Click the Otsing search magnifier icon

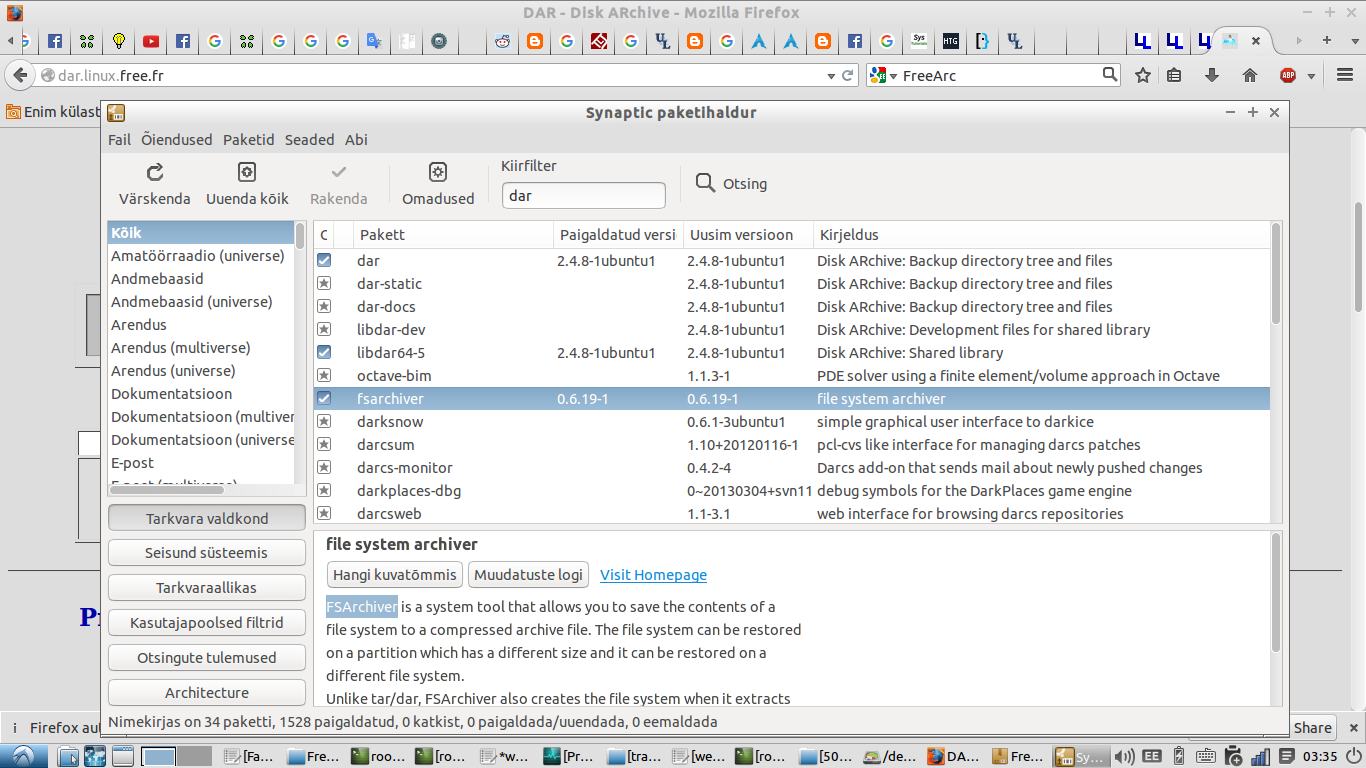tap(706, 183)
